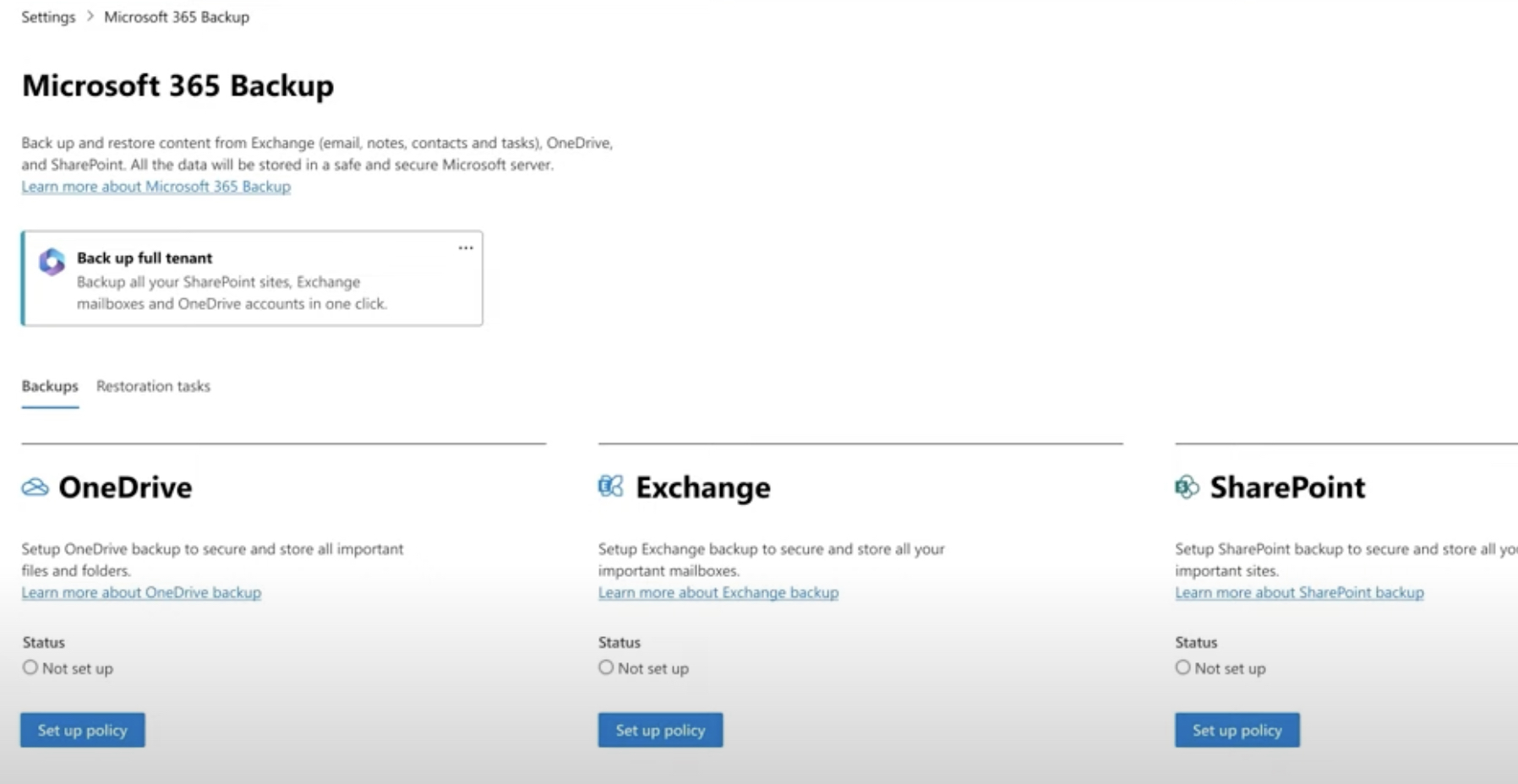Click the 'Setup OneDrive backup to secure' description

212,559
